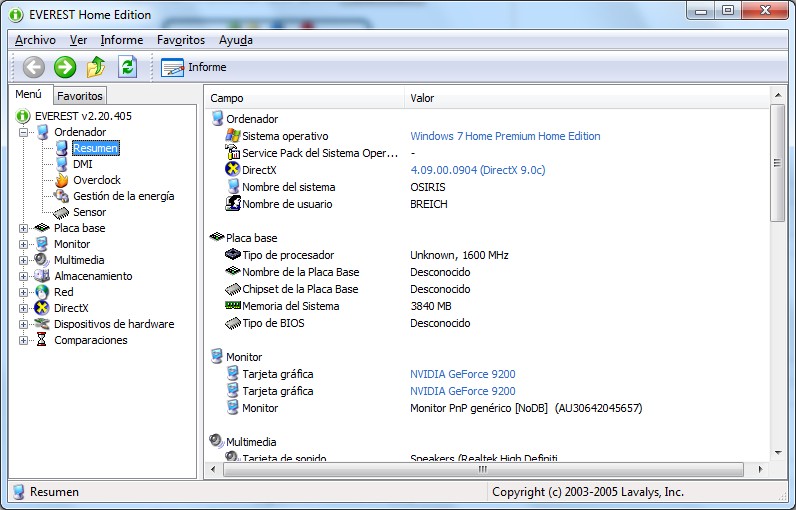
Task: Sort by the Campo column header
Action: pyautogui.click(x=305, y=98)
